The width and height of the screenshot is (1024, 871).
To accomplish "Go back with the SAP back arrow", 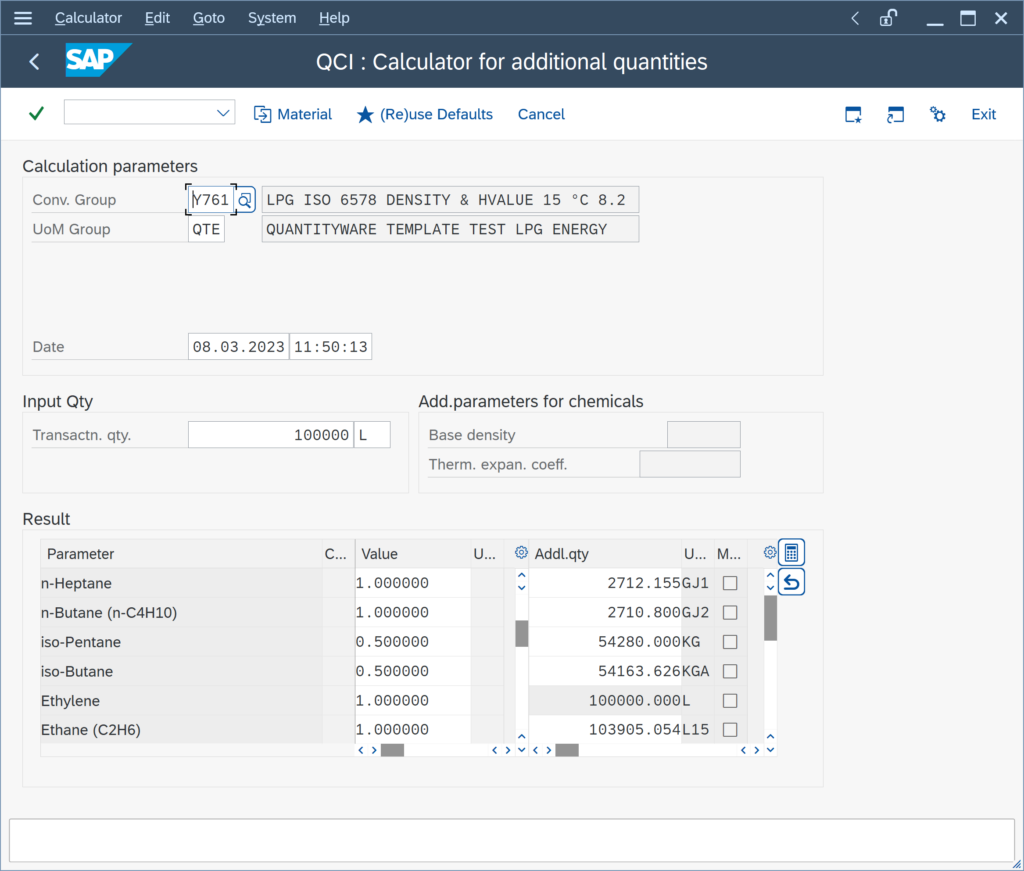I will point(35,62).
